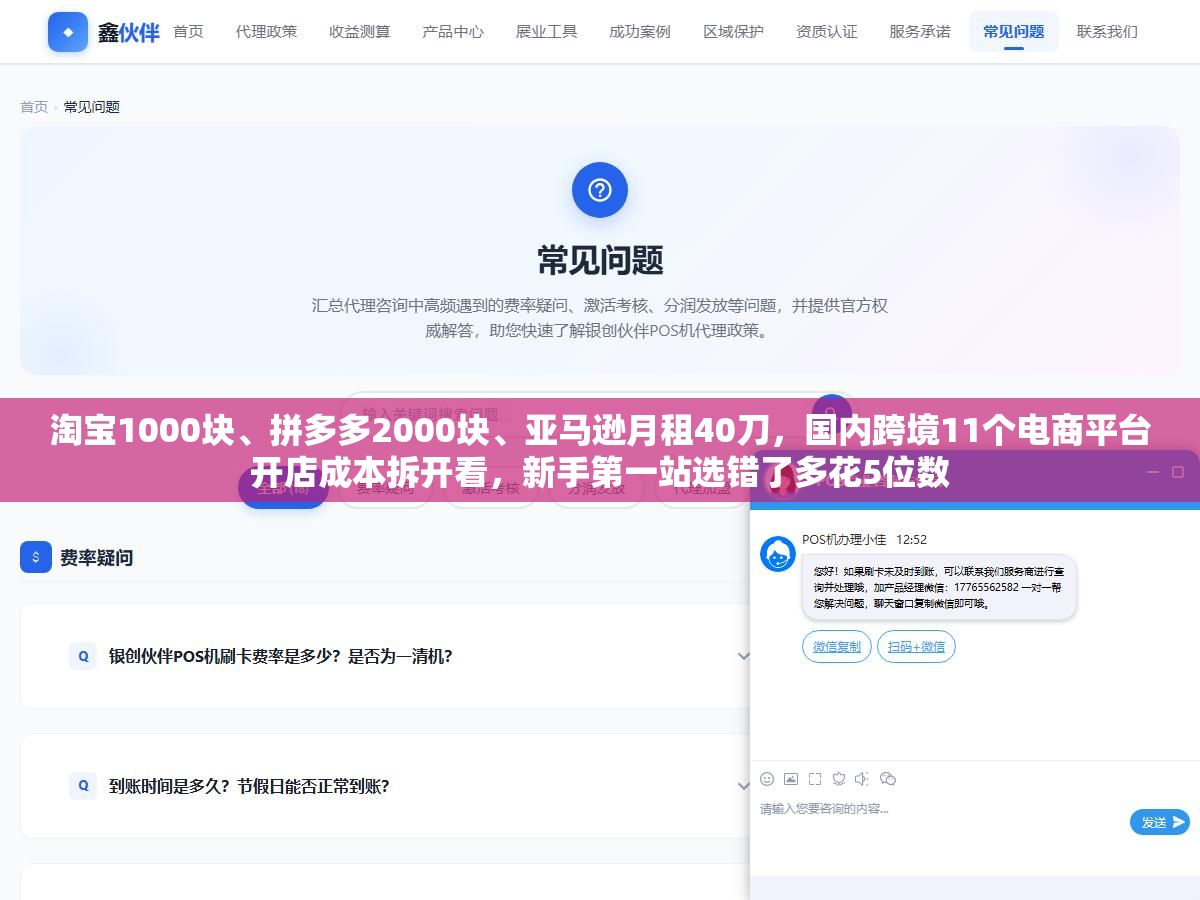This screenshot has height=900, width=1200.
Task: Open the question 到账时间是多久
Action: (x=249, y=787)
